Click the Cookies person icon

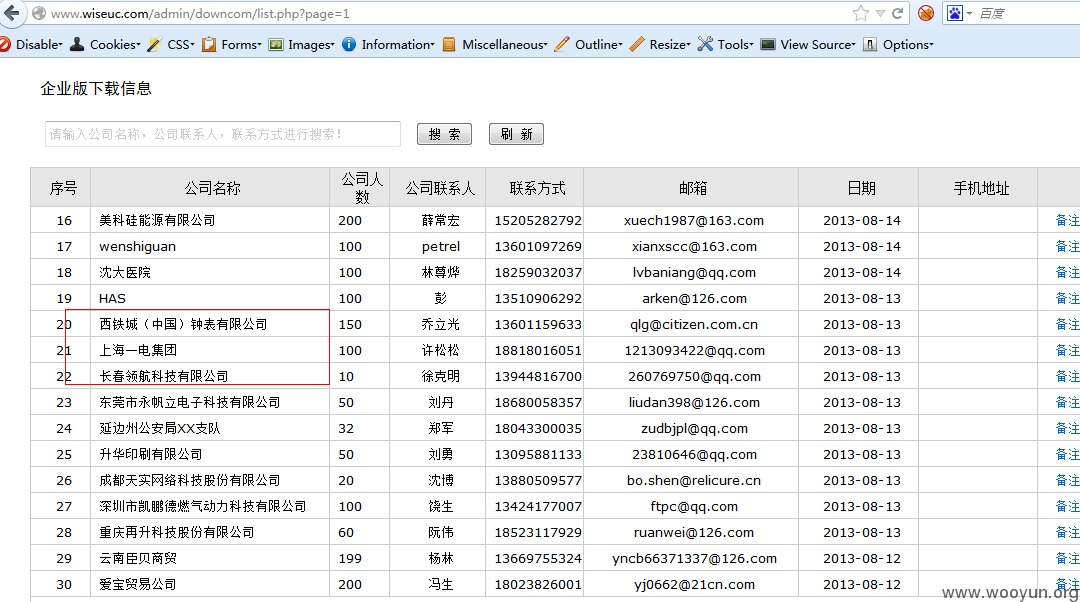tap(77, 44)
